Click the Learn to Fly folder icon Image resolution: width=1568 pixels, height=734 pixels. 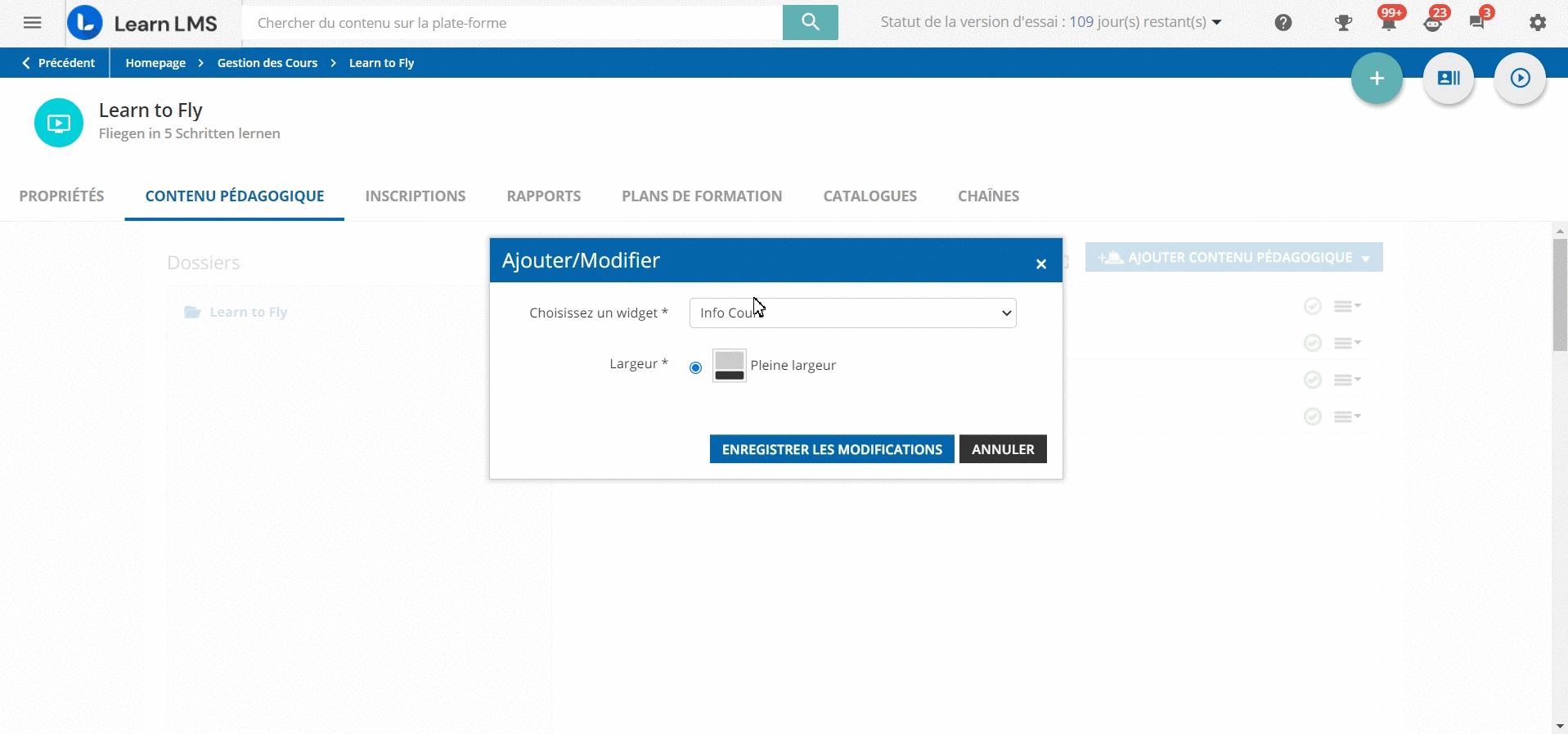[192, 312]
